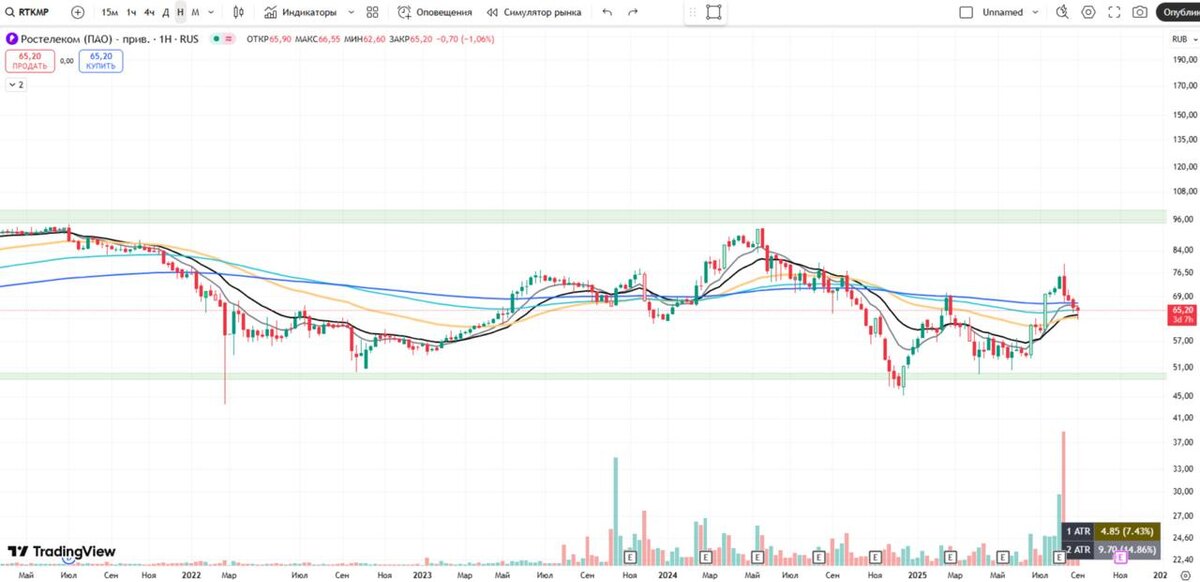Image resolution: width=1200 pixels, height=582 pixels.
Task: Select the Н weekly timeframe
Action: pyautogui.click(x=180, y=12)
